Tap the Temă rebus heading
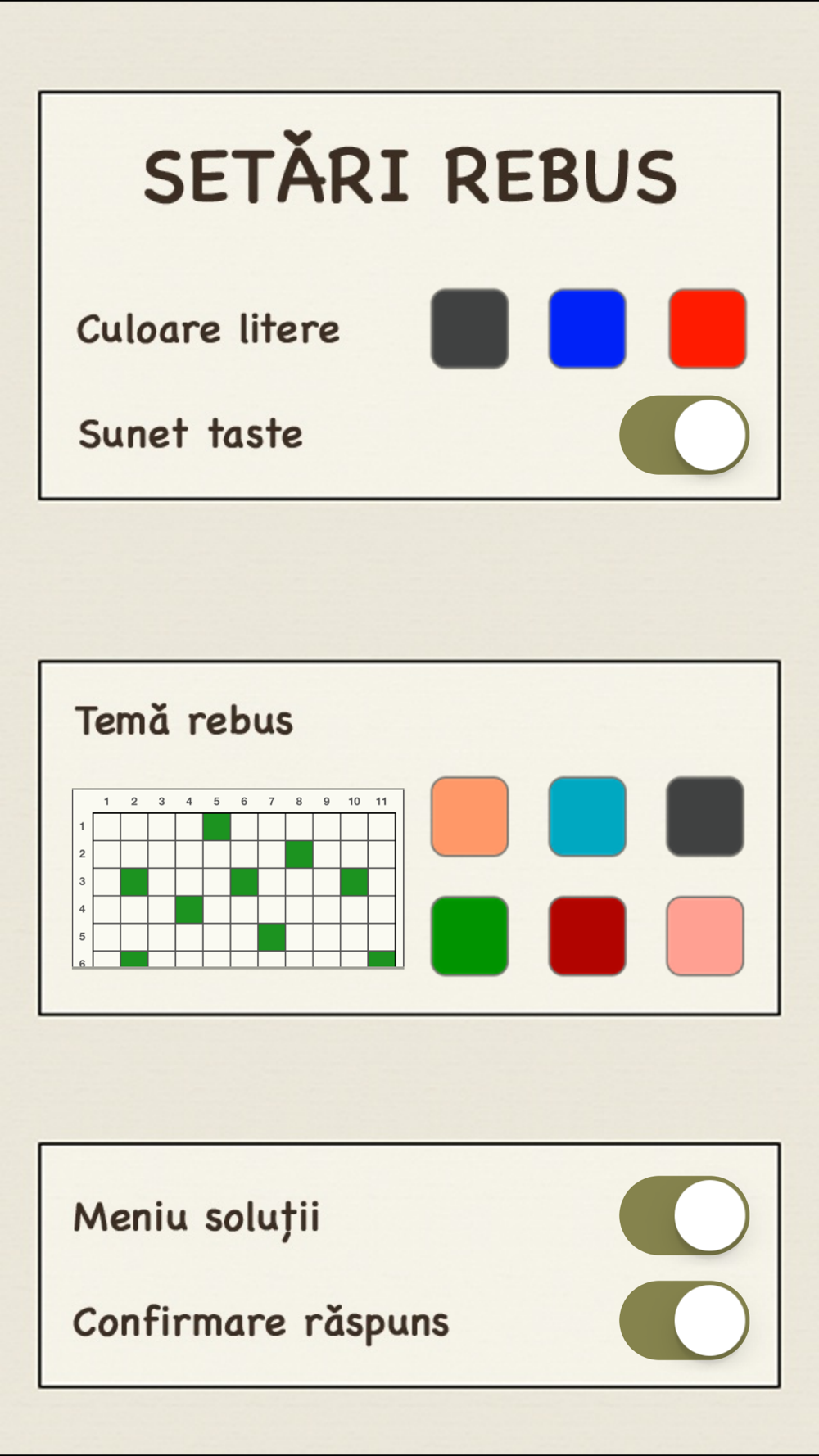Viewport: 819px width, 1456px height. click(x=184, y=721)
